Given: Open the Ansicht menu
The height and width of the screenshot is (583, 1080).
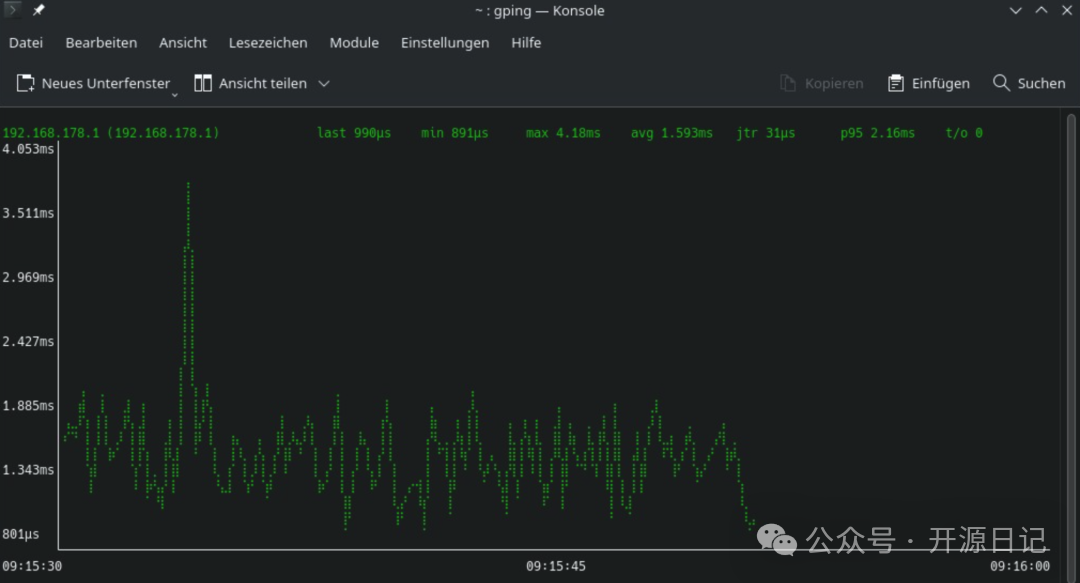Looking at the screenshot, I should tap(183, 43).
